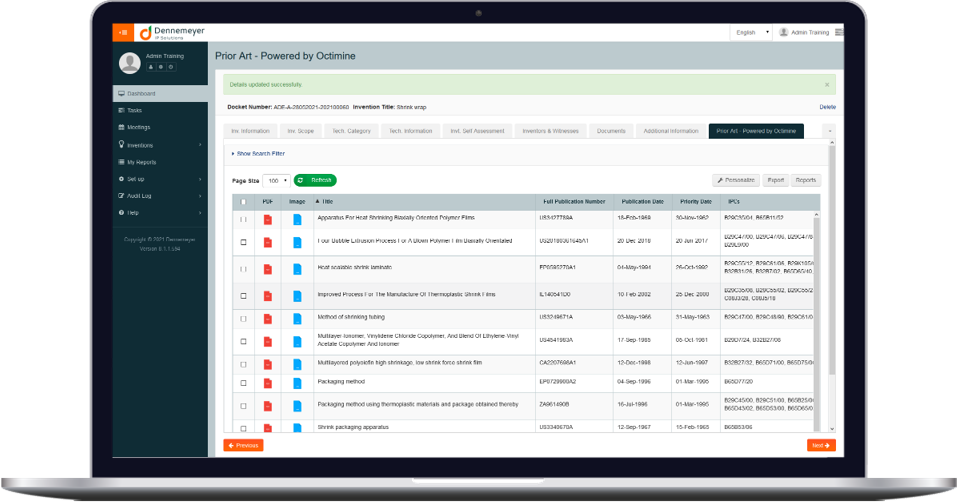Viewport: 957px width, 502px height.
Task: Open the tab overflow arrow dropdown
Action: coord(829,131)
